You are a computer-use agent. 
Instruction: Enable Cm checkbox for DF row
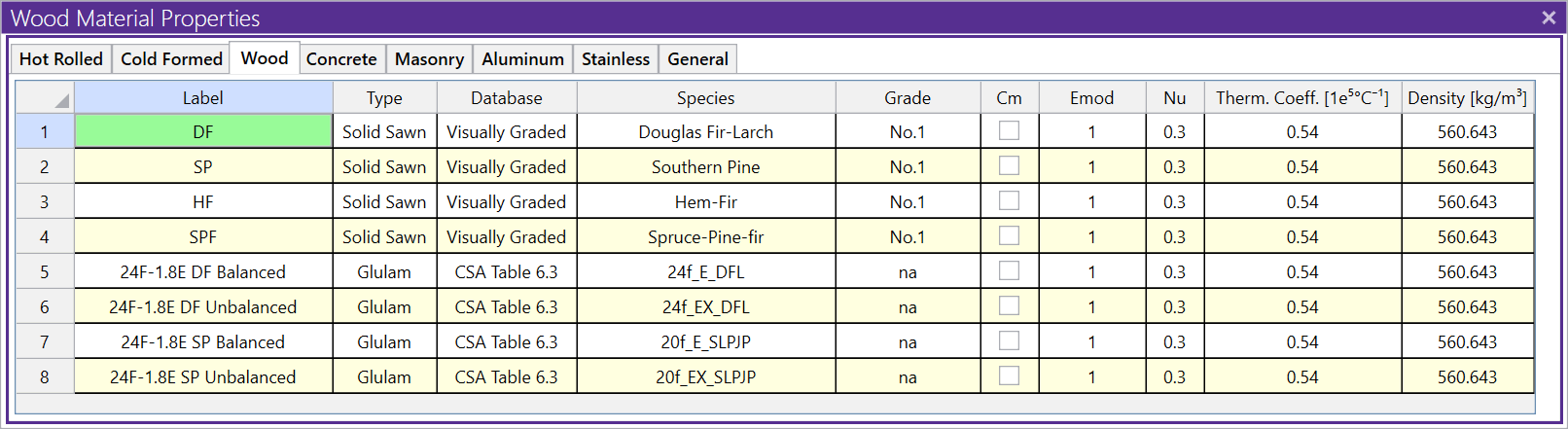[x=1009, y=130]
